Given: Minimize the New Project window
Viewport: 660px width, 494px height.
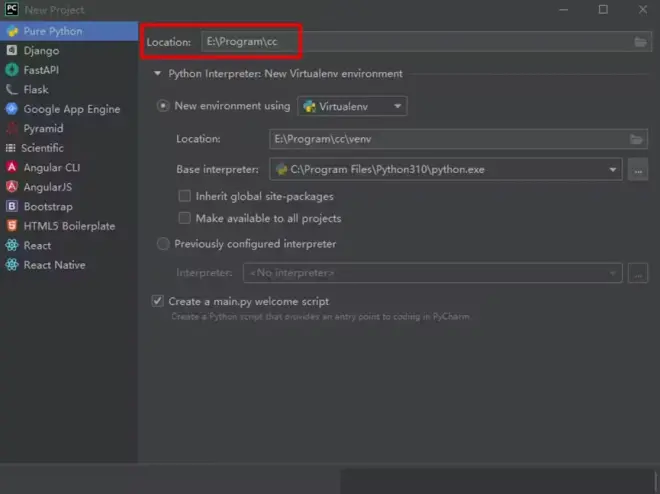Looking at the screenshot, I should click(564, 9).
